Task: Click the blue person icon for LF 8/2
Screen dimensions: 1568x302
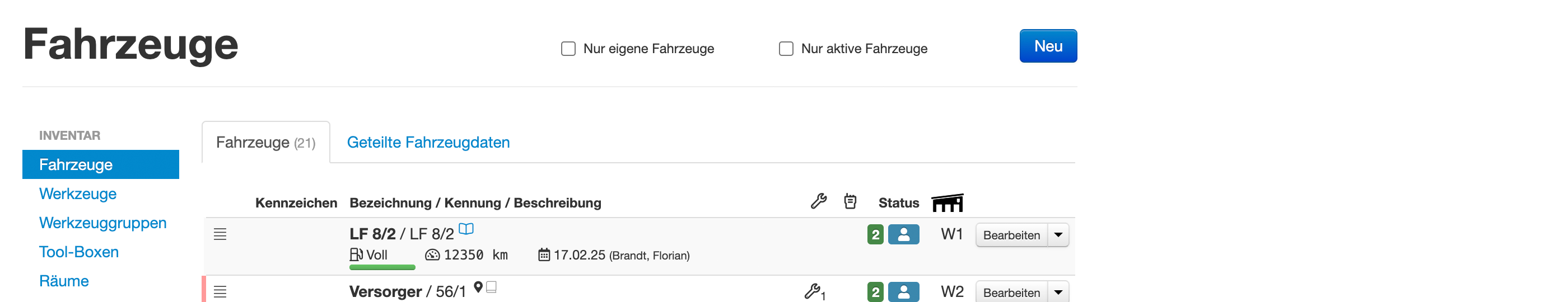Action: coord(903,234)
